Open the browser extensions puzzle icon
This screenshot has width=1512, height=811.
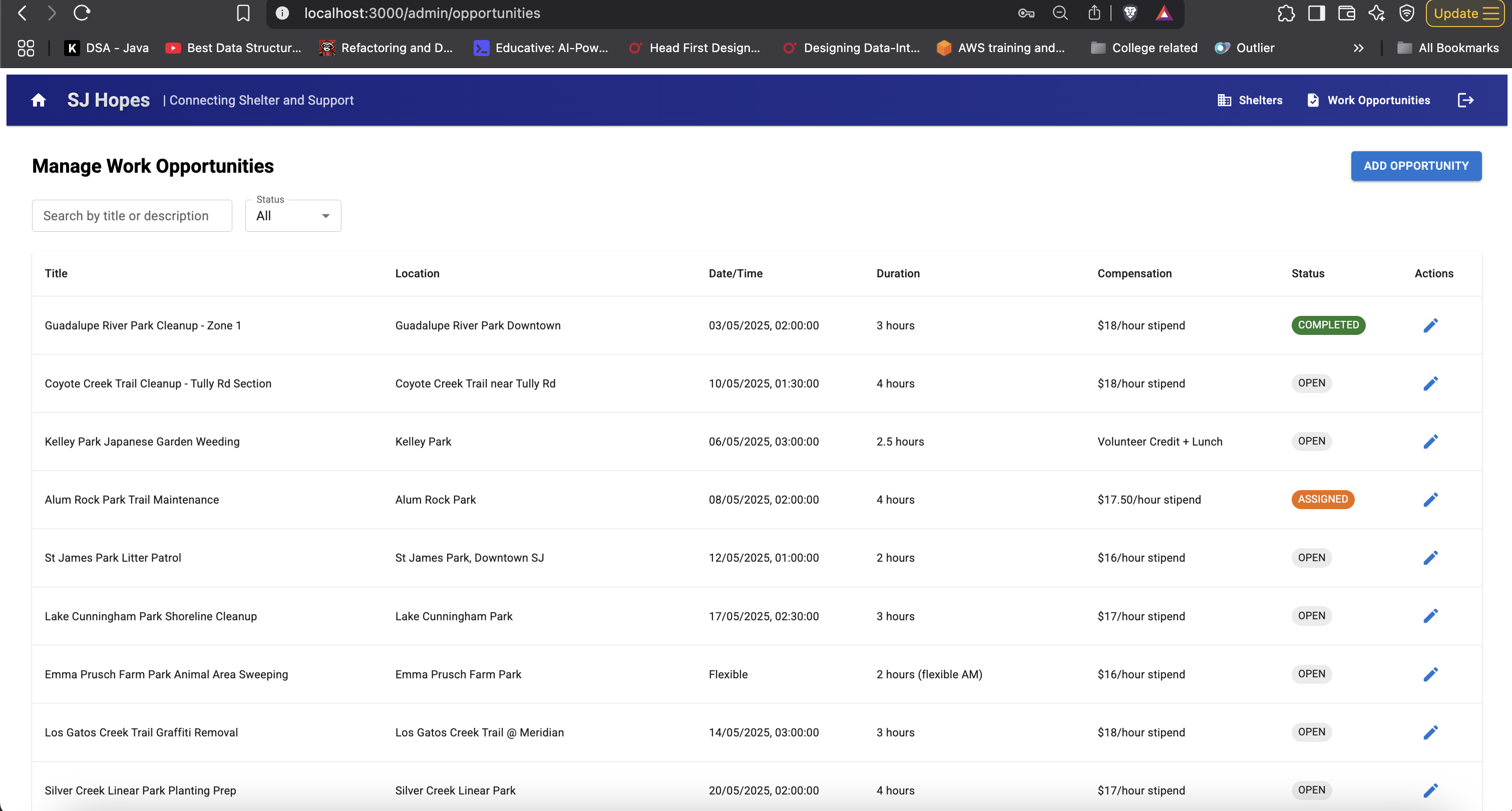pos(1285,13)
